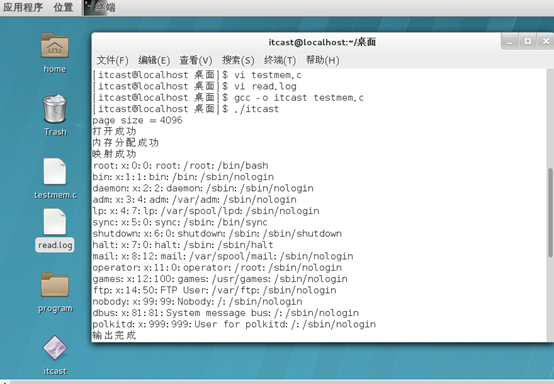554x384 pixels.
Task: Select the read.log file icon
Action: click(x=55, y=222)
